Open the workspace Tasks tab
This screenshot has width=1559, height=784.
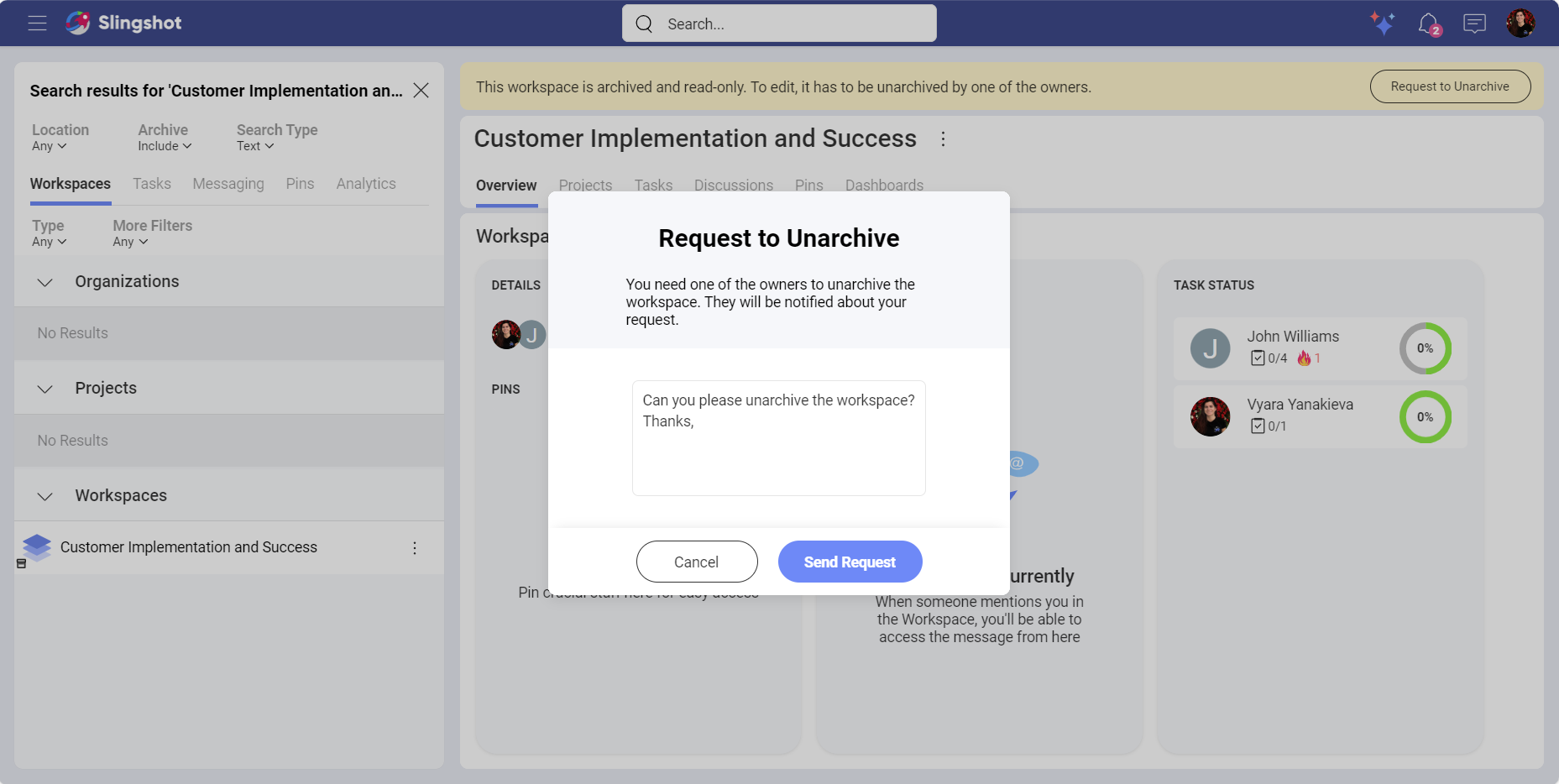[653, 185]
